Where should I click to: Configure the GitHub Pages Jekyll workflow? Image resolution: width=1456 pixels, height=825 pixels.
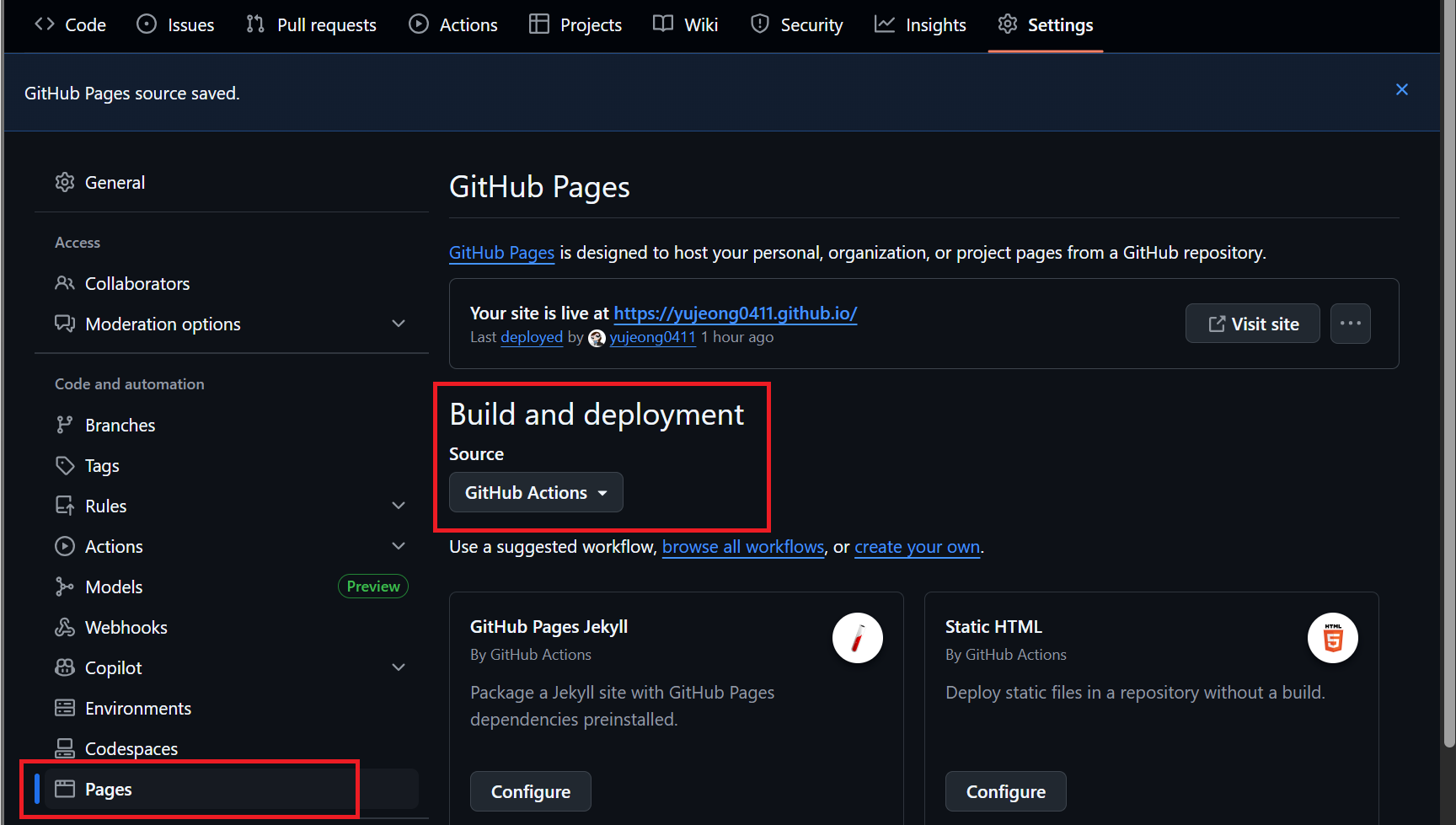tap(531, 791)
